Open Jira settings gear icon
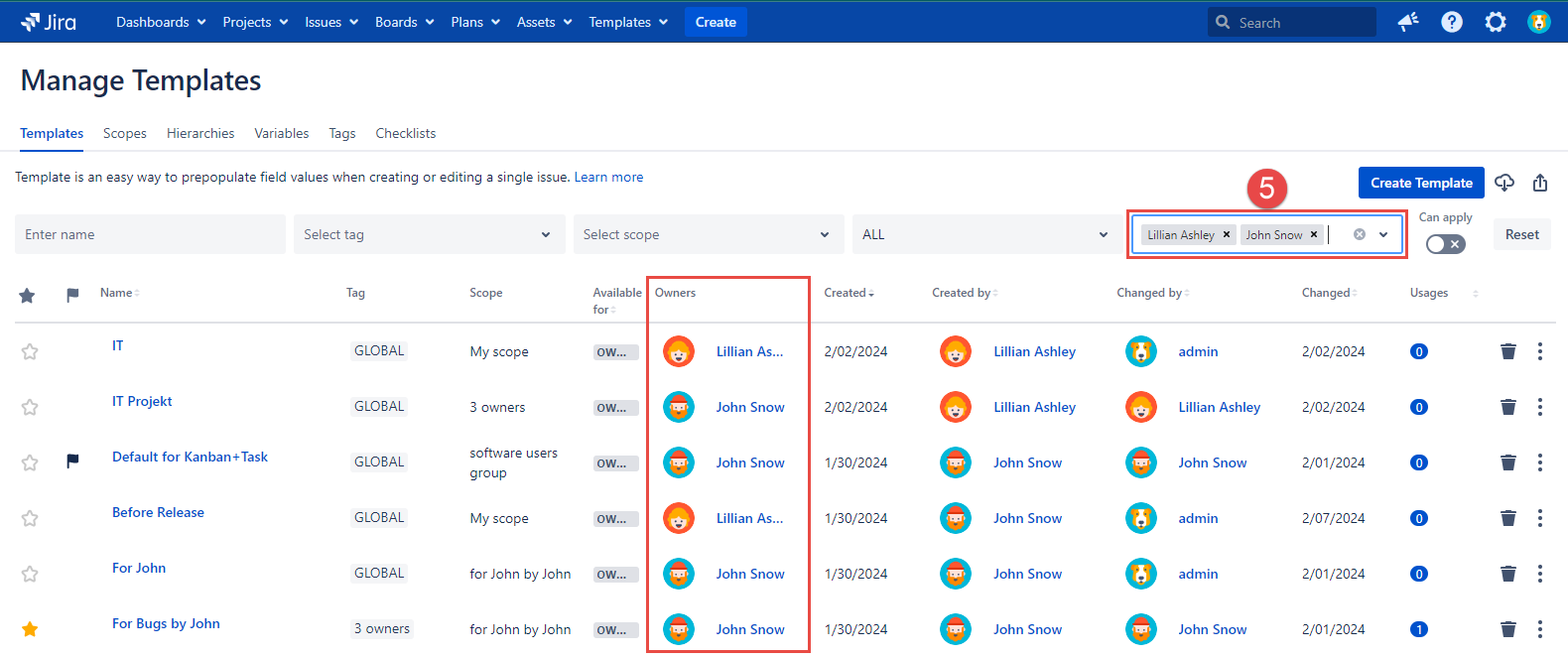The image size is (1568, 658). pyautogui.click(x=1495, y=22)
